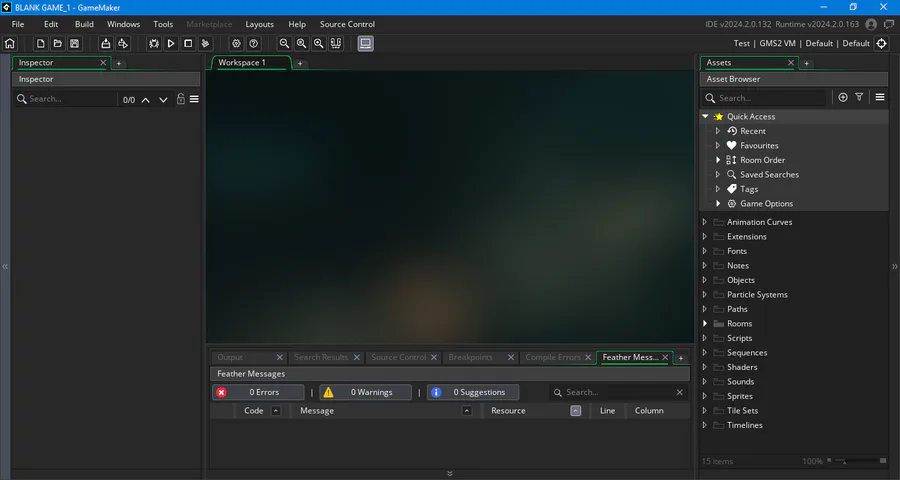Save project using floppy disk icon

point(75,44)
